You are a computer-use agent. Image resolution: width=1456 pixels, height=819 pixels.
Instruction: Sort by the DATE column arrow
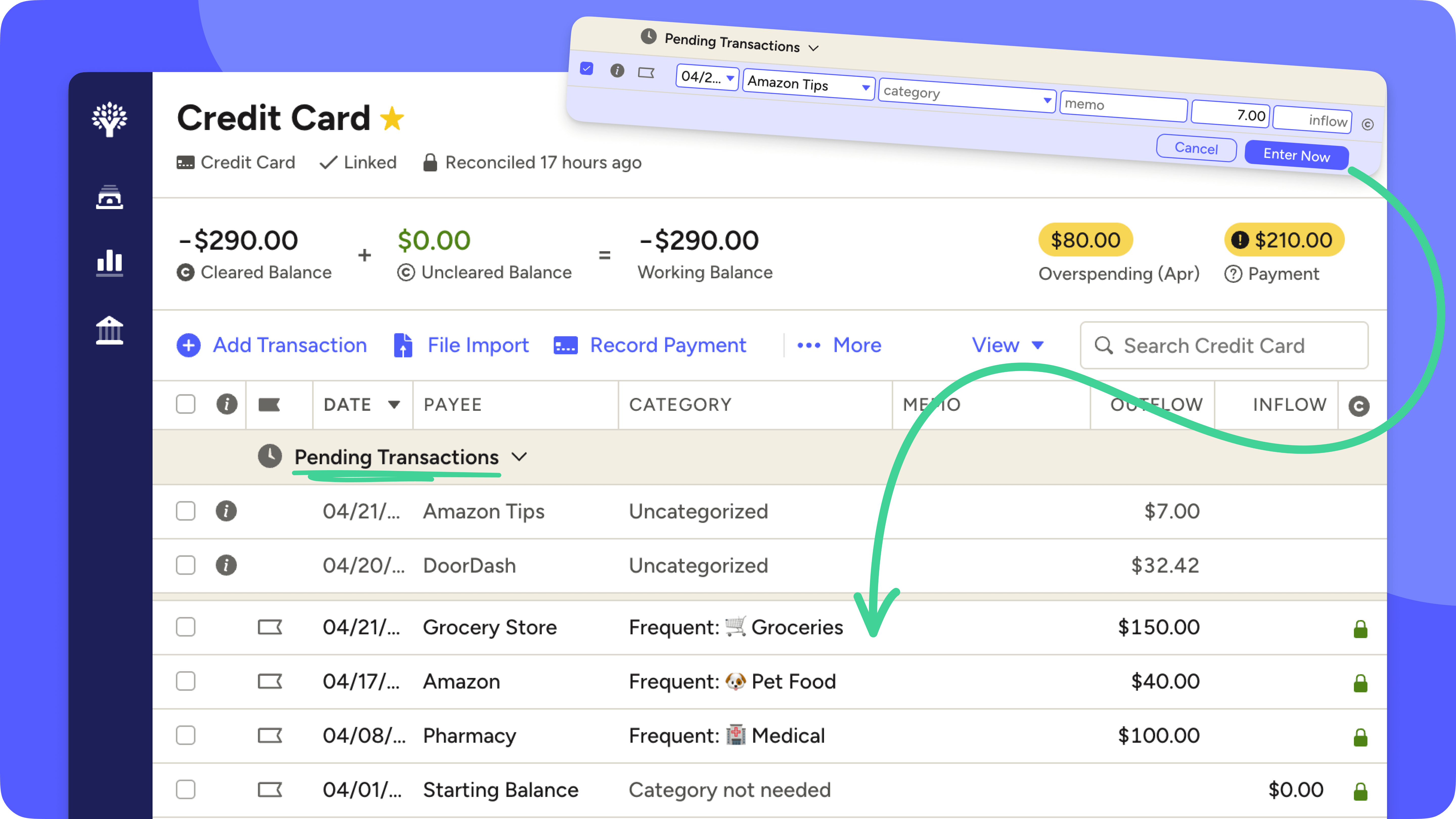click(394, 405)
